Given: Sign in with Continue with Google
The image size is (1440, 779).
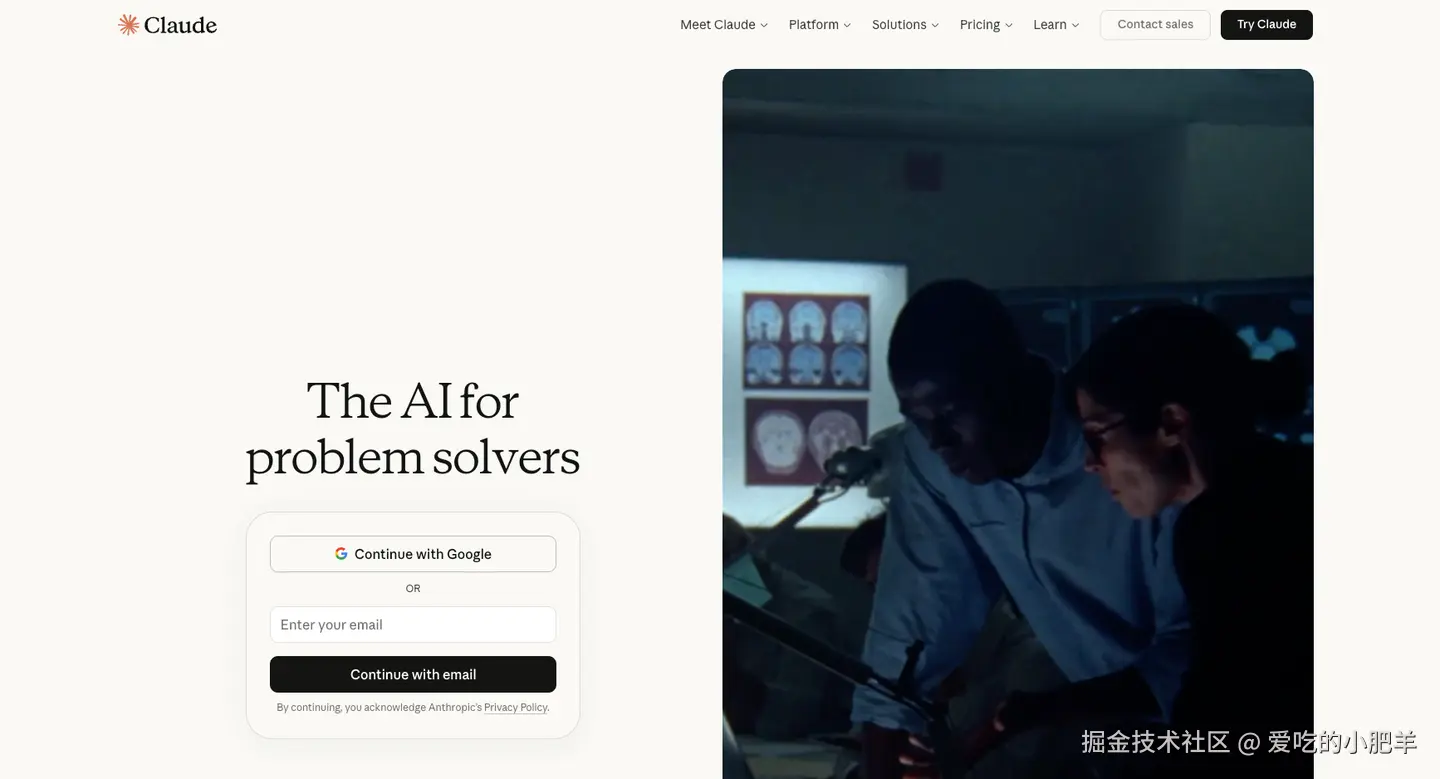Looking at the screenshot, I should pos(413,554).
